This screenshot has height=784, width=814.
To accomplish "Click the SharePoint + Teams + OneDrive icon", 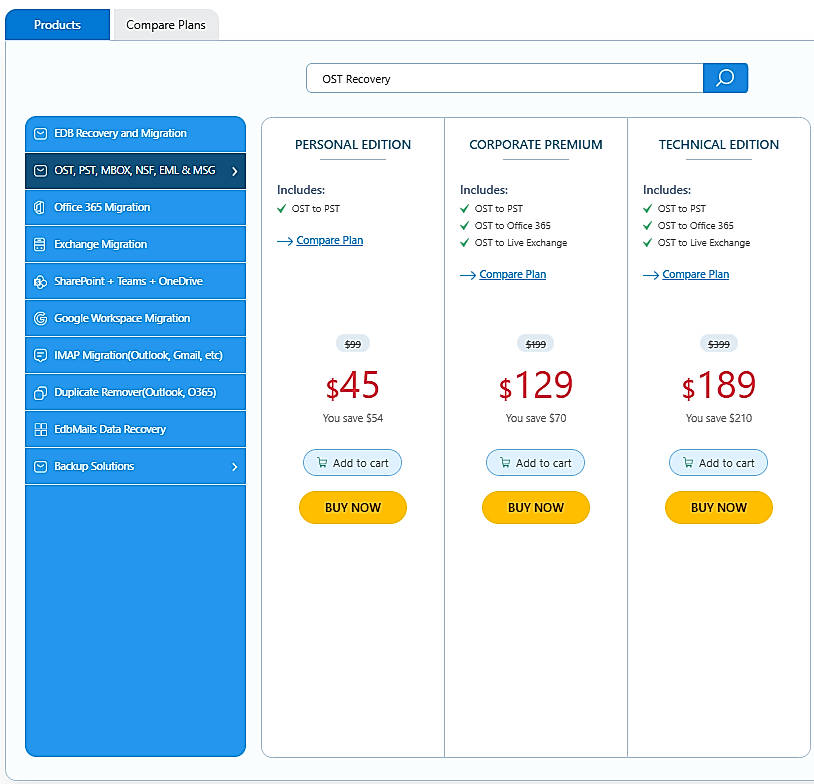I will [40, 281].
